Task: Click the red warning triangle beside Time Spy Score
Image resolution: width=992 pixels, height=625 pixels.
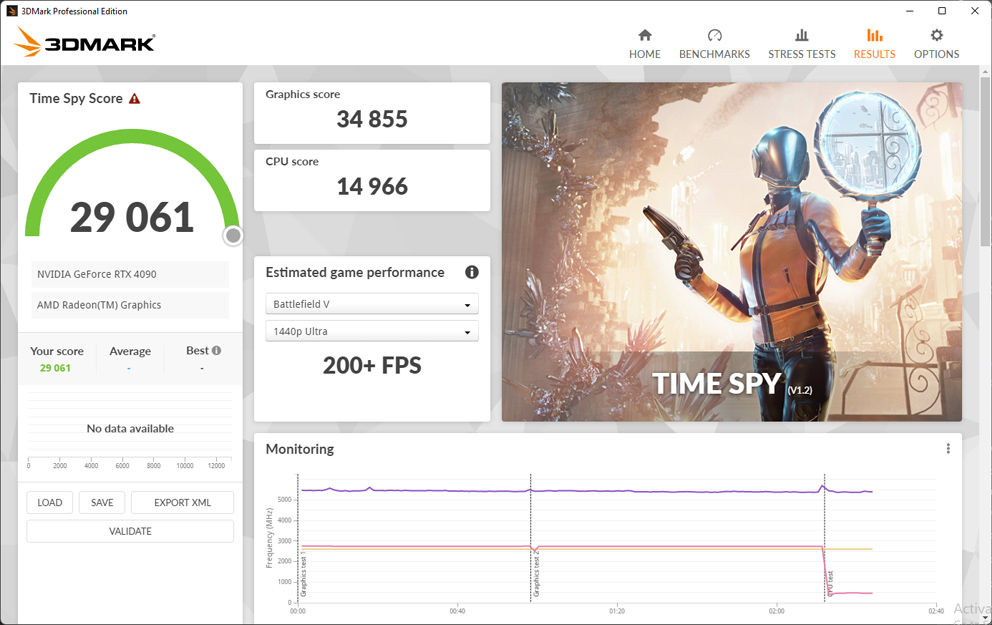Action: (x=134, y=99)
